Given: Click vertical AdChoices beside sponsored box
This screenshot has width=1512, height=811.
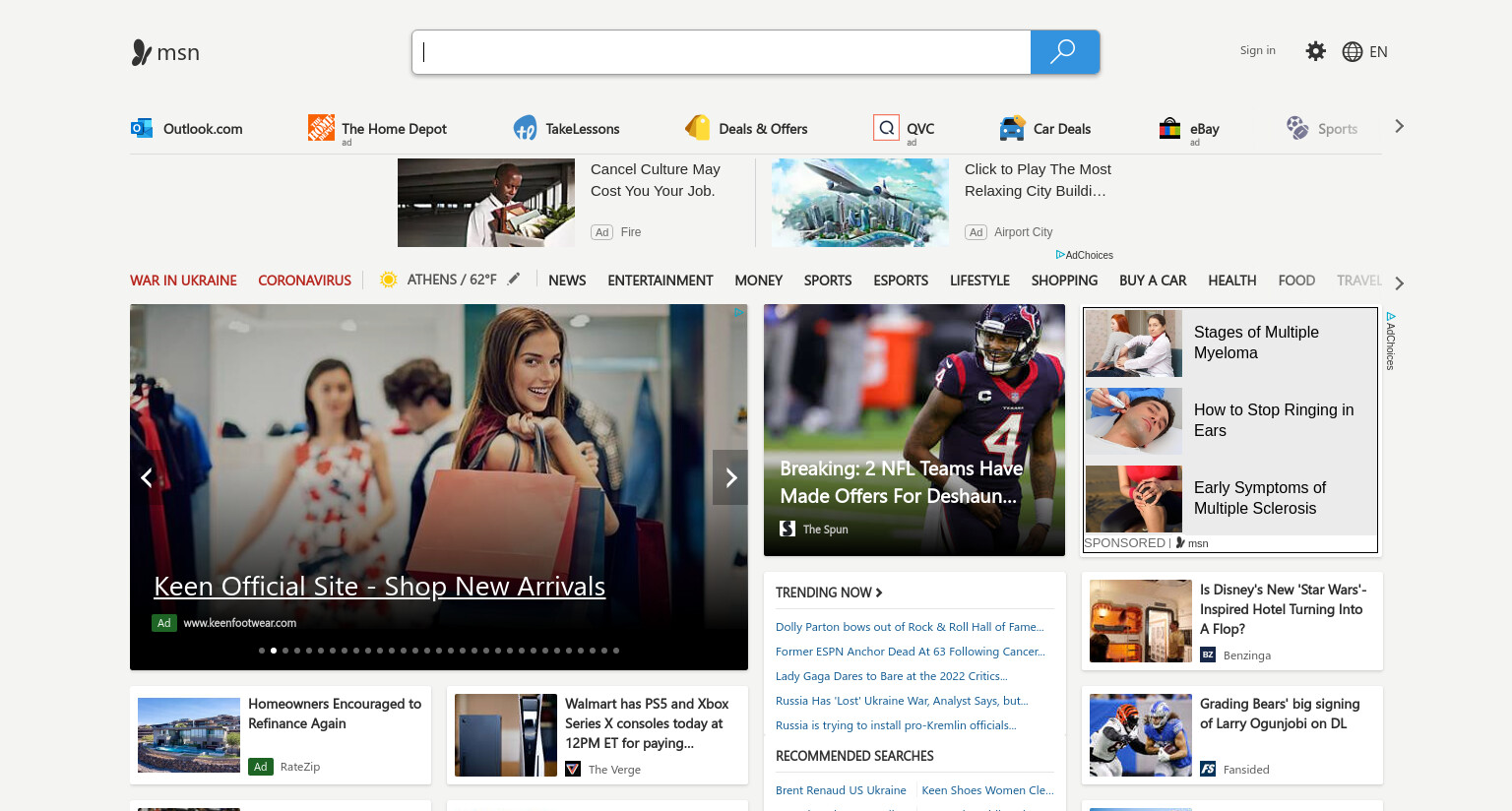Looking at the screenshot, I should [1391, 341].
